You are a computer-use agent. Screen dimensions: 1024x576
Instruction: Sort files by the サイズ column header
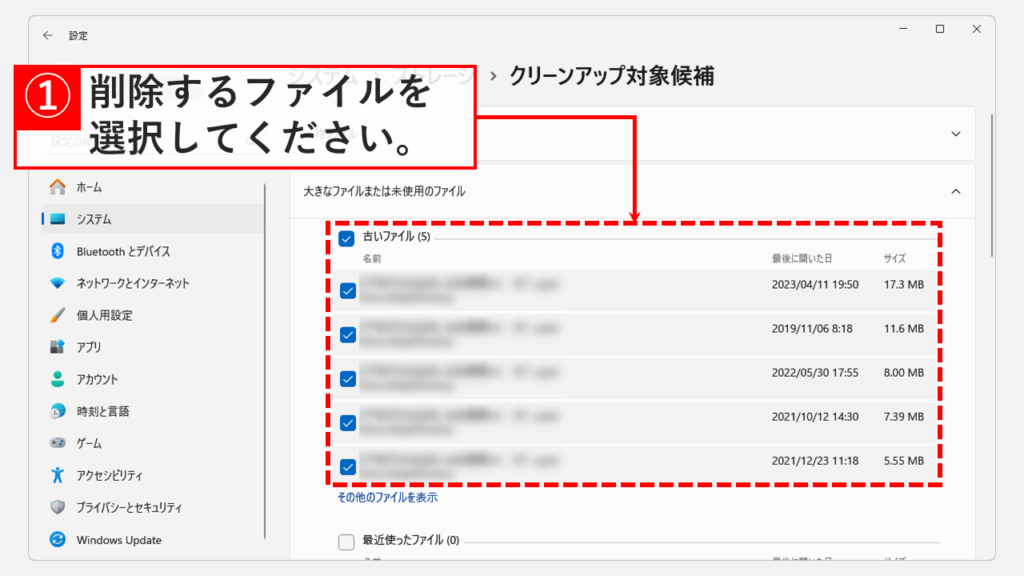pyautogui.click(x=894, y=259)
